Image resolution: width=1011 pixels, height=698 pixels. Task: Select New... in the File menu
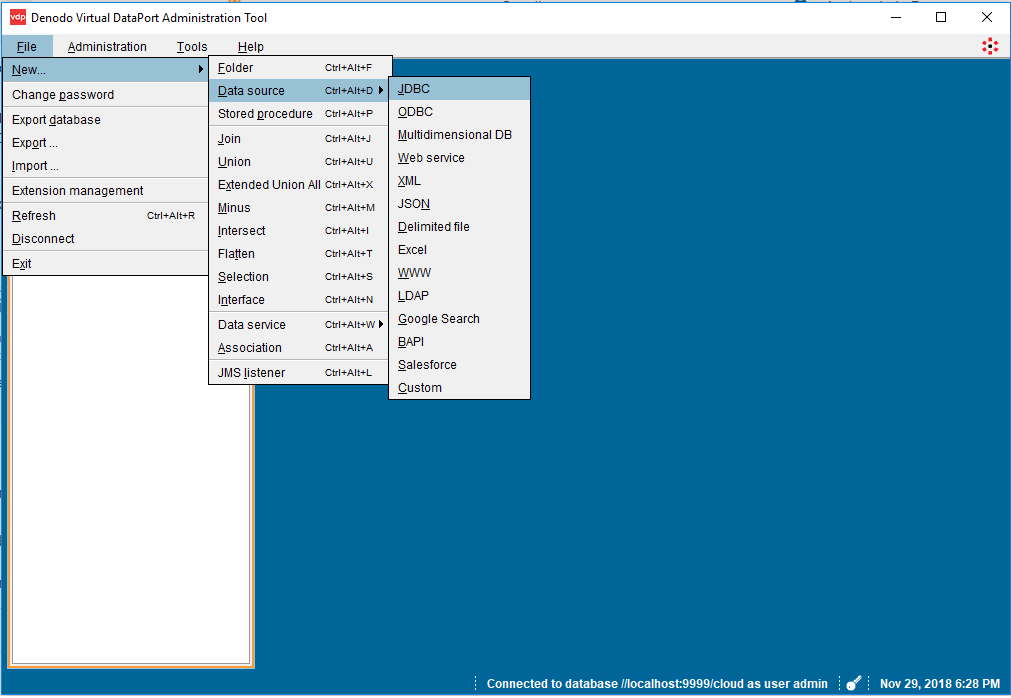[x=105, y=70]
